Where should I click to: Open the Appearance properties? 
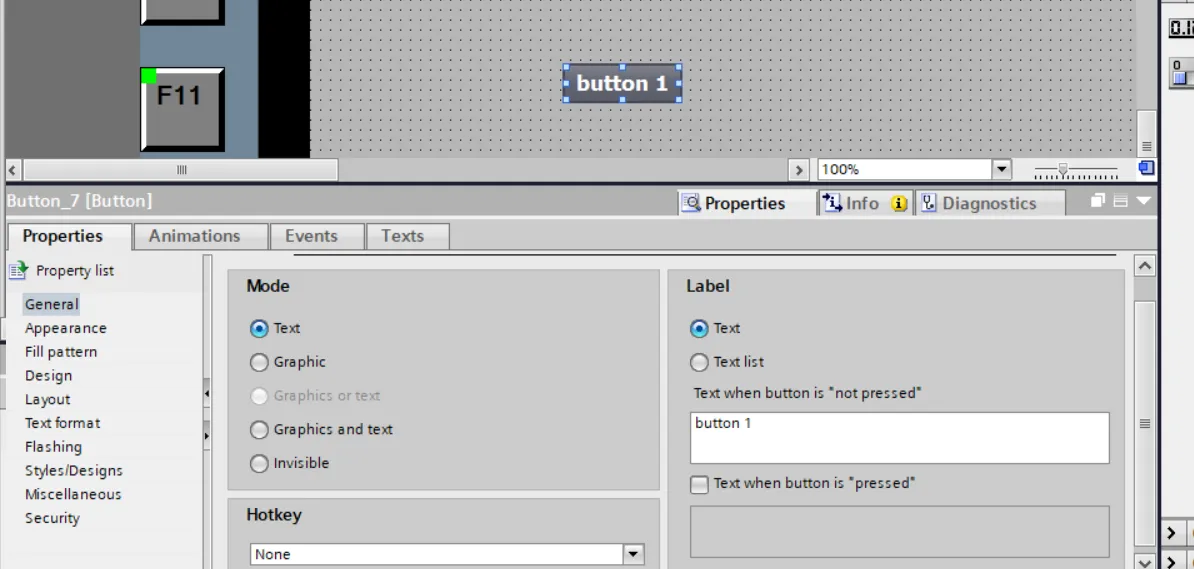[65, 328]
